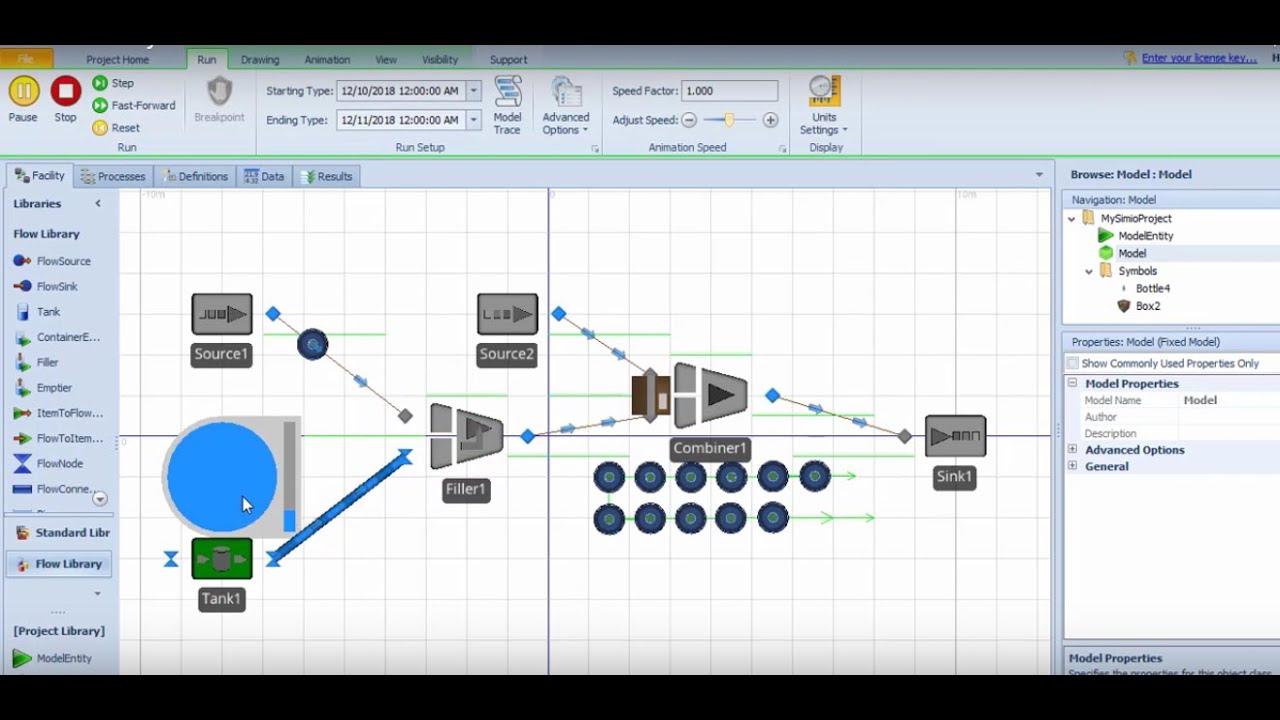The width and height of the screenshot is (1280, 720).
Task: Switch to Drawing ribbon tab
Action: coord(260,60)
